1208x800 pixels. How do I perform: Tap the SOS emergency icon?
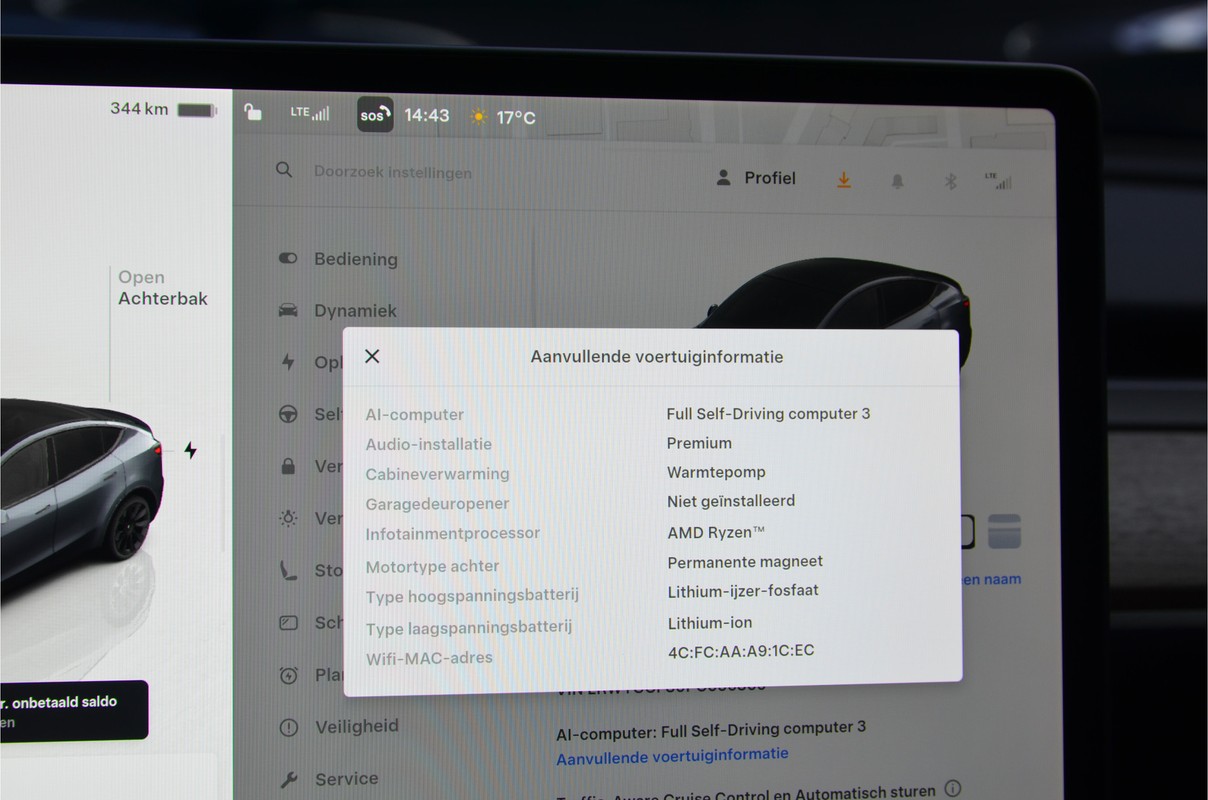pyautogui.click(x=375, y=115)
